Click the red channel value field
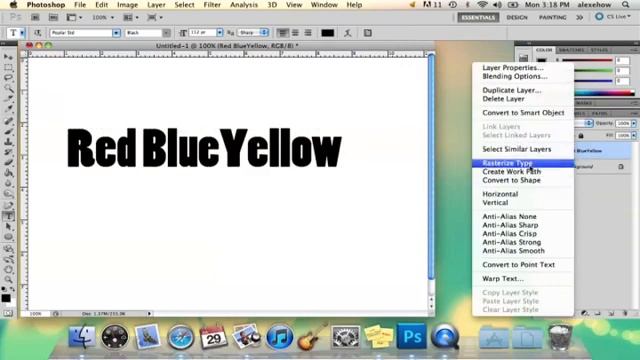The width and height of the screenshot is (640, 360). (622, 60)
